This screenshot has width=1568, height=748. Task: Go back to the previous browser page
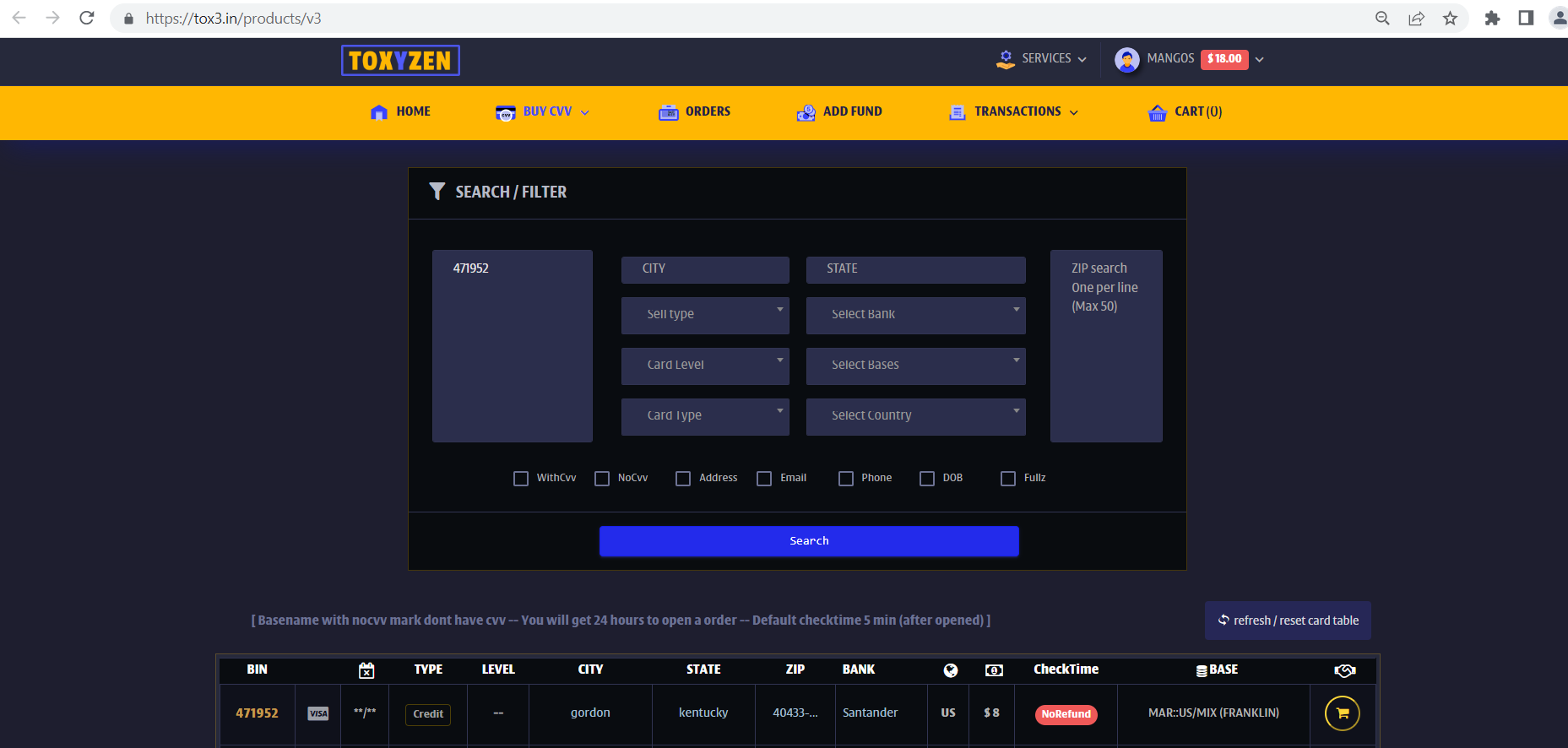pyautogui.click(x=19, y=18)
